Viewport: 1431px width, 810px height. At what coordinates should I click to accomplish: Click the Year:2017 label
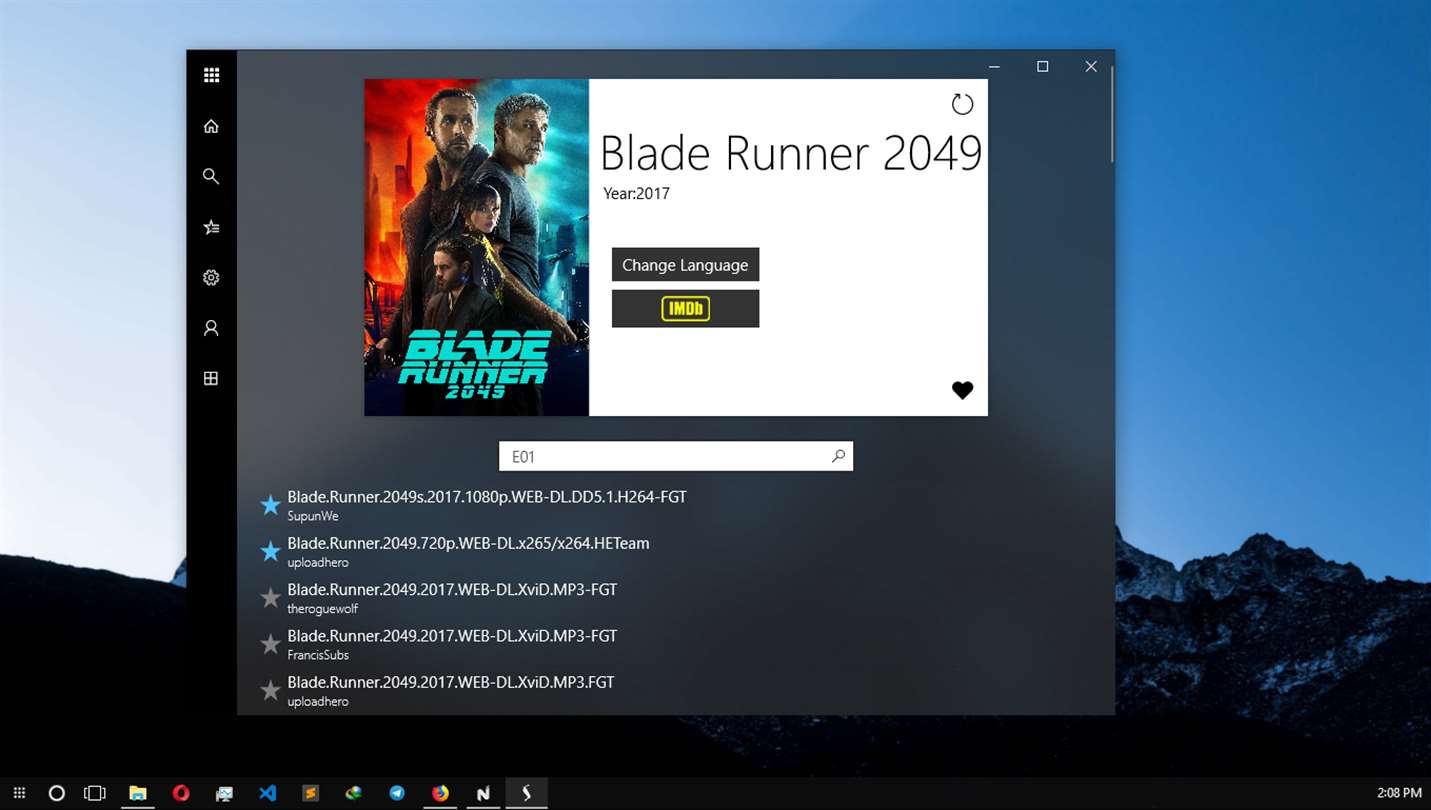[x=636, y=193]
